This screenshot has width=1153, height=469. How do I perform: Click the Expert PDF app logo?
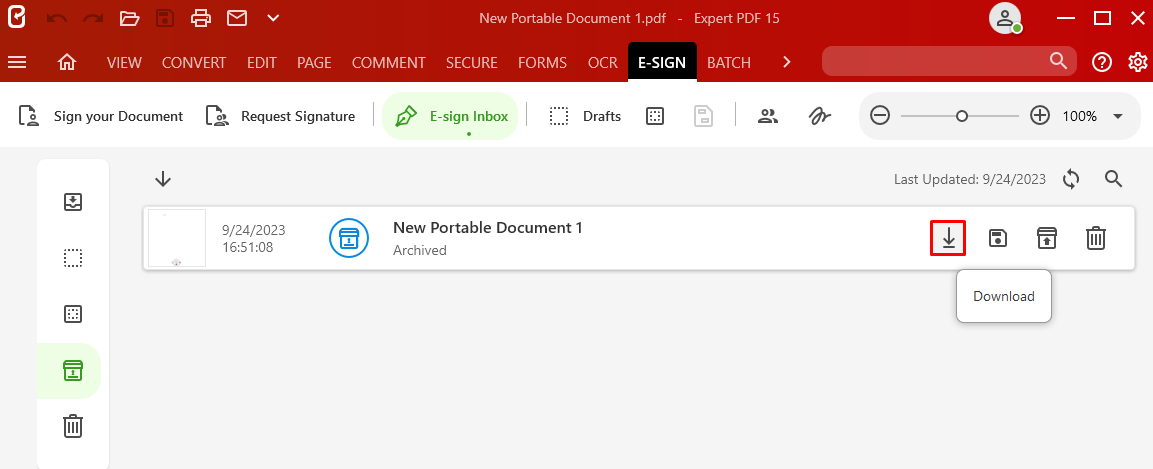click(x=17, y=18)
